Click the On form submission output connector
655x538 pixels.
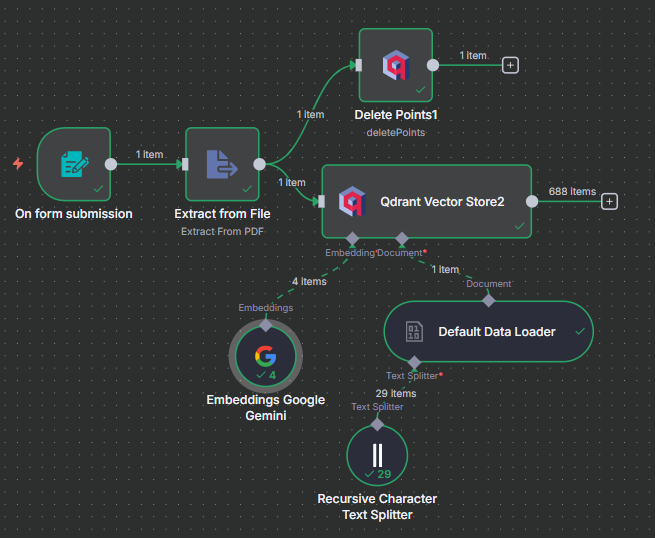point(112,164)
